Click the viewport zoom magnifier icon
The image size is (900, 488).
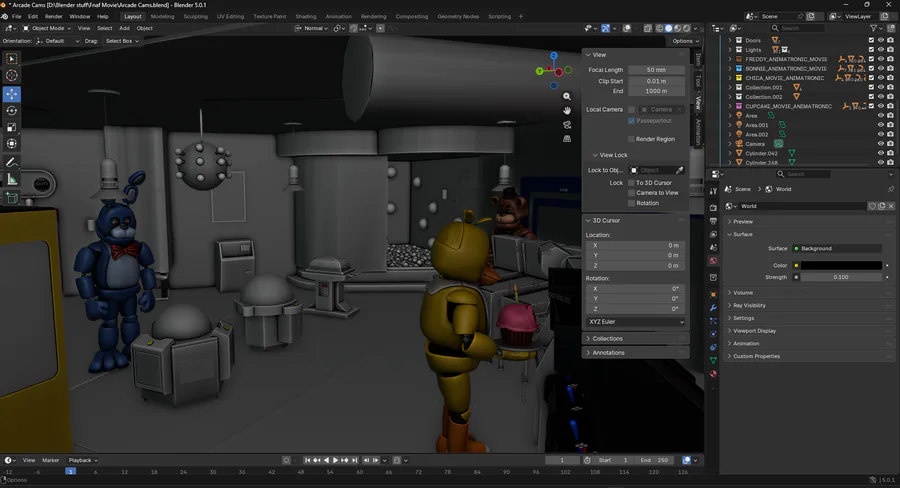click(567, 97)
